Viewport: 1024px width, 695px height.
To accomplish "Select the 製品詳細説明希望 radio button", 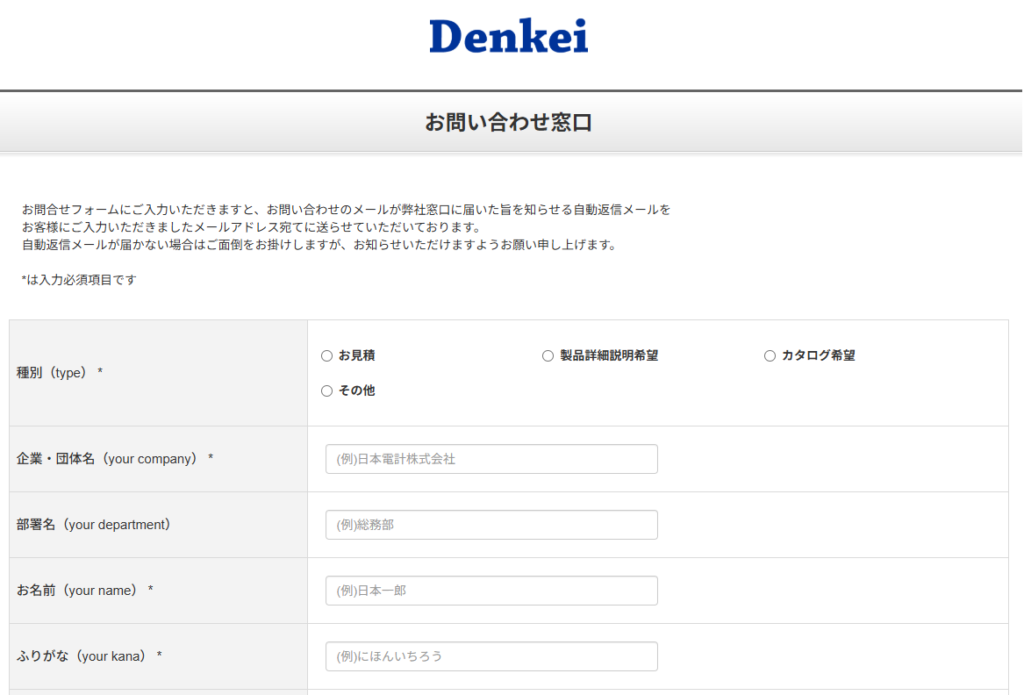I will point(548,355).
